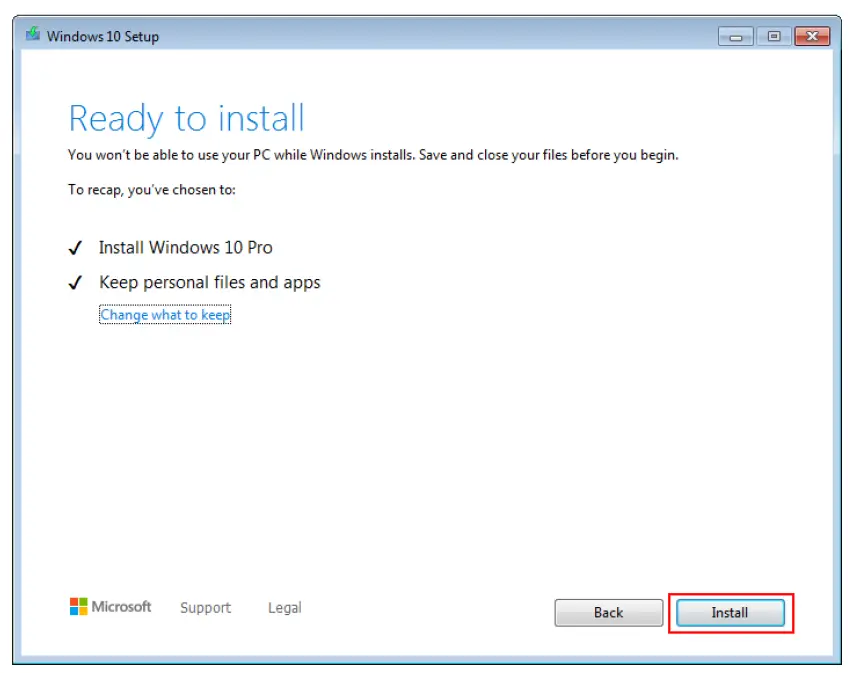Screen dimensions: 853x673
Task: Click the Support link in the footer
Action: tap(205, 607)
